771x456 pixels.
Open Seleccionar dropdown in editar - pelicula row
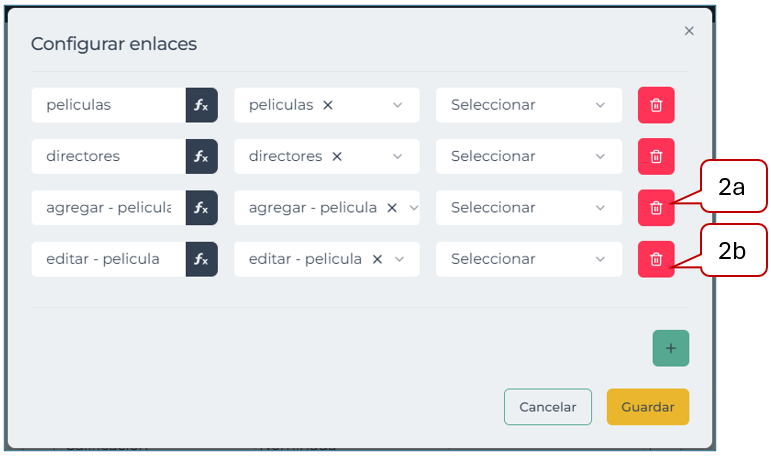527,259
